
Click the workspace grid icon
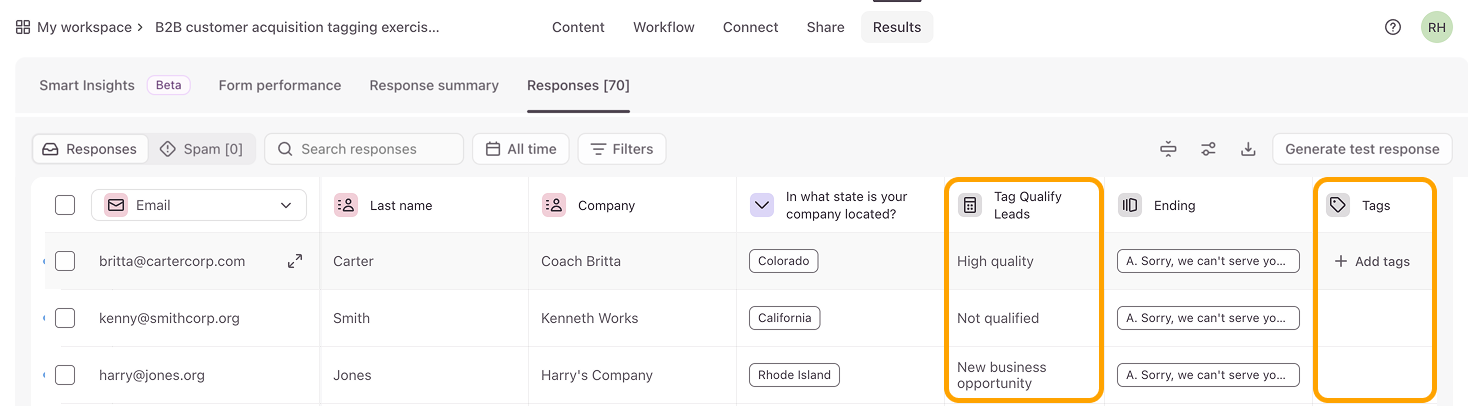(23, 27)
